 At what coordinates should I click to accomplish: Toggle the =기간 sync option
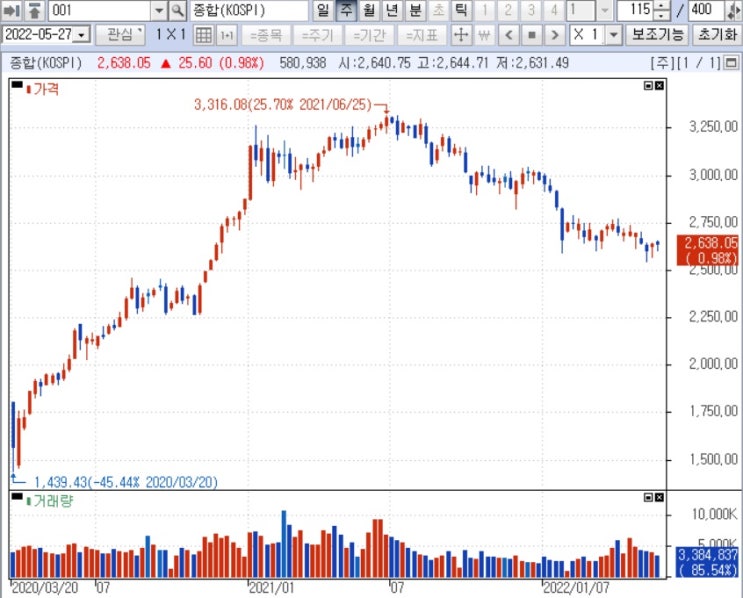(x=369, y=35)
